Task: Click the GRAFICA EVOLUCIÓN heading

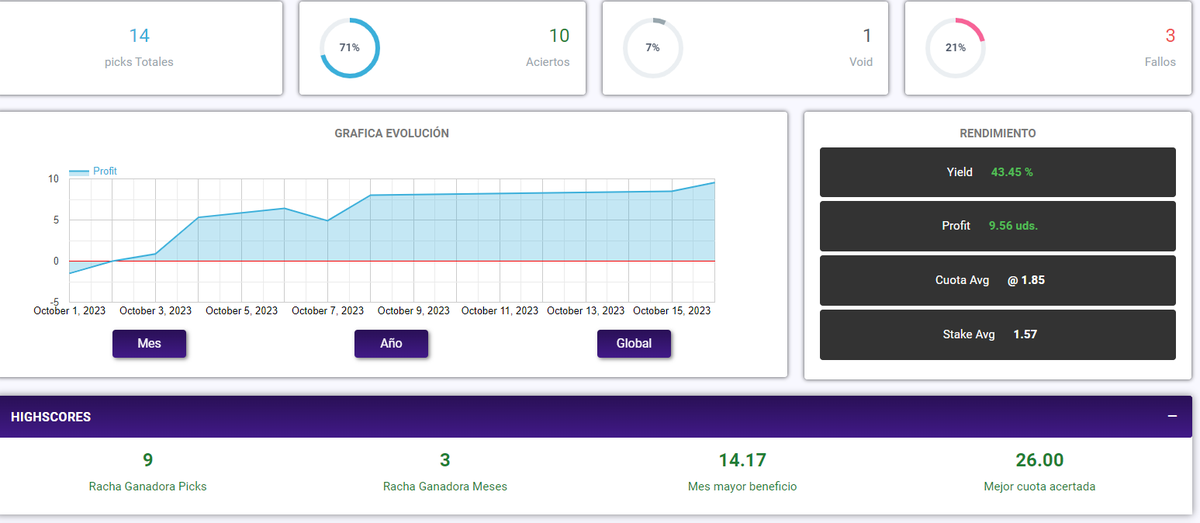Action: pos(392,133)
